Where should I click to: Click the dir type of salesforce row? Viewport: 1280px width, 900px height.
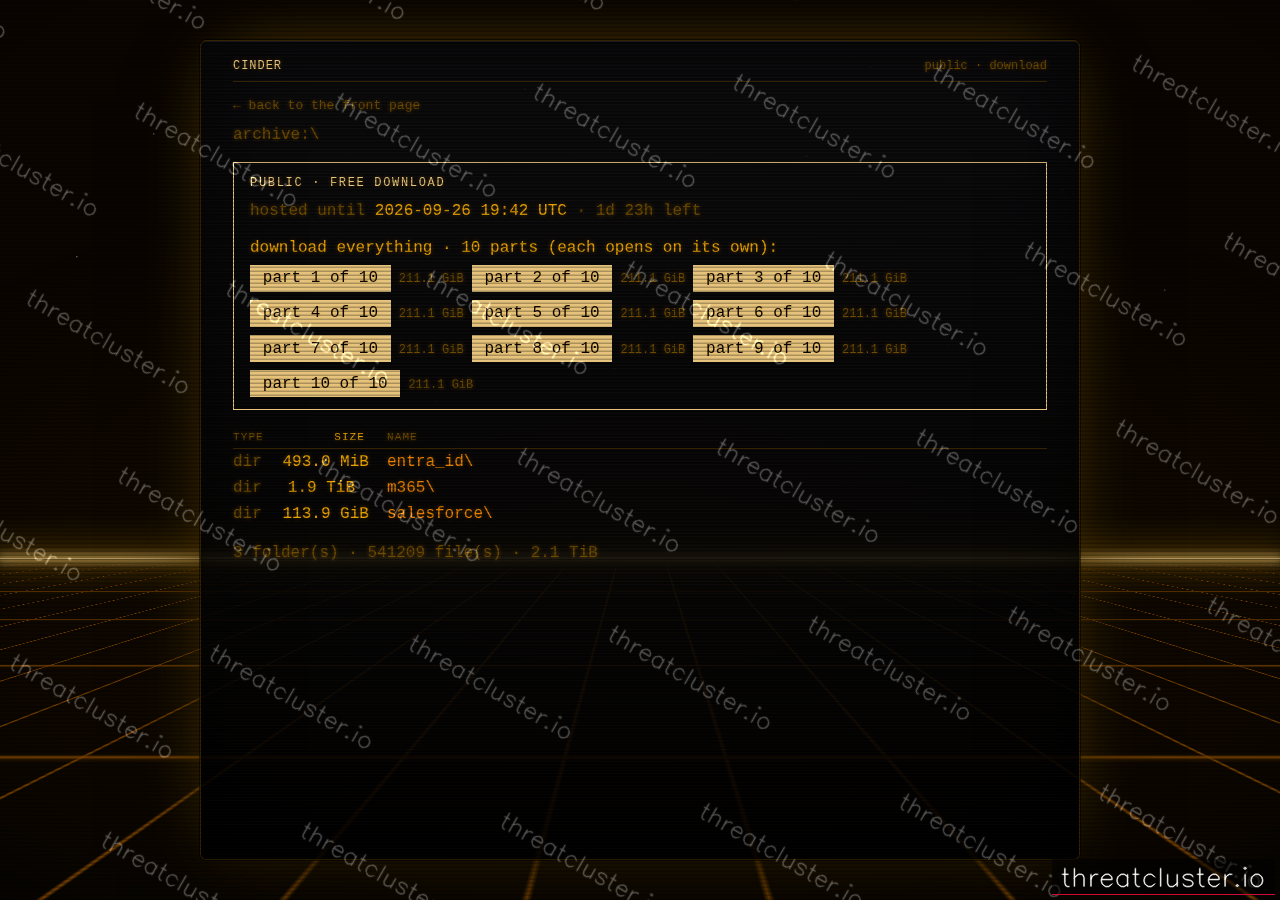[x=247, y=513]
